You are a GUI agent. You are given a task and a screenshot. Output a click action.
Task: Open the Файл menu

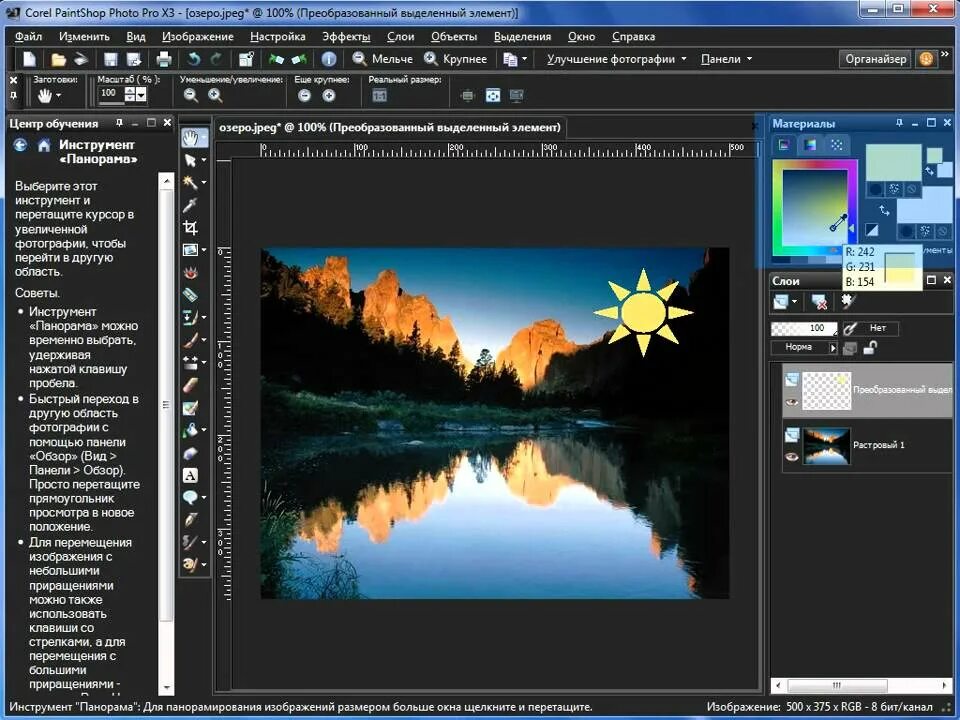click(x=29, y=37)
